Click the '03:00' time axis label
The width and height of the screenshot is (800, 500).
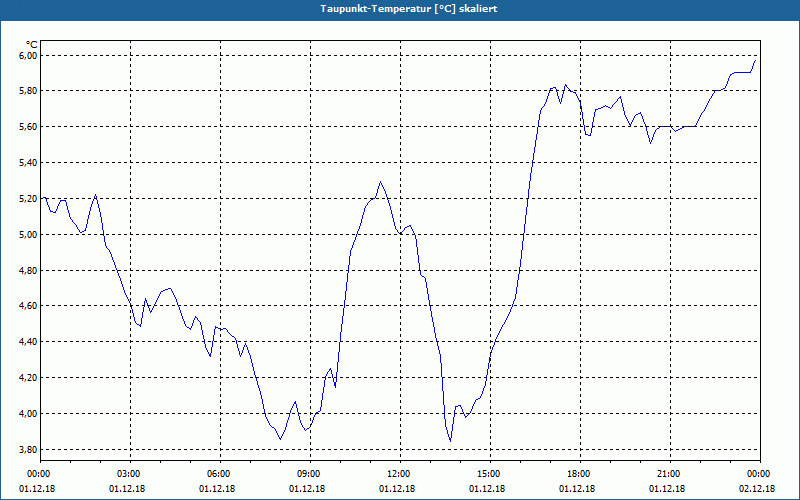point(131,474)
